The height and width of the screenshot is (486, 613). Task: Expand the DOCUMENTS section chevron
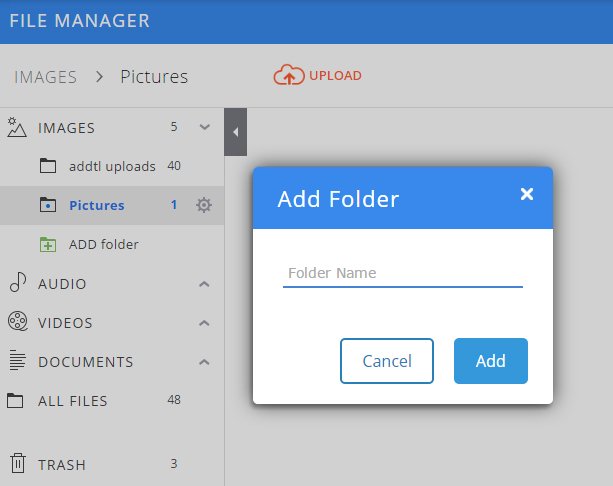[204, 362]
